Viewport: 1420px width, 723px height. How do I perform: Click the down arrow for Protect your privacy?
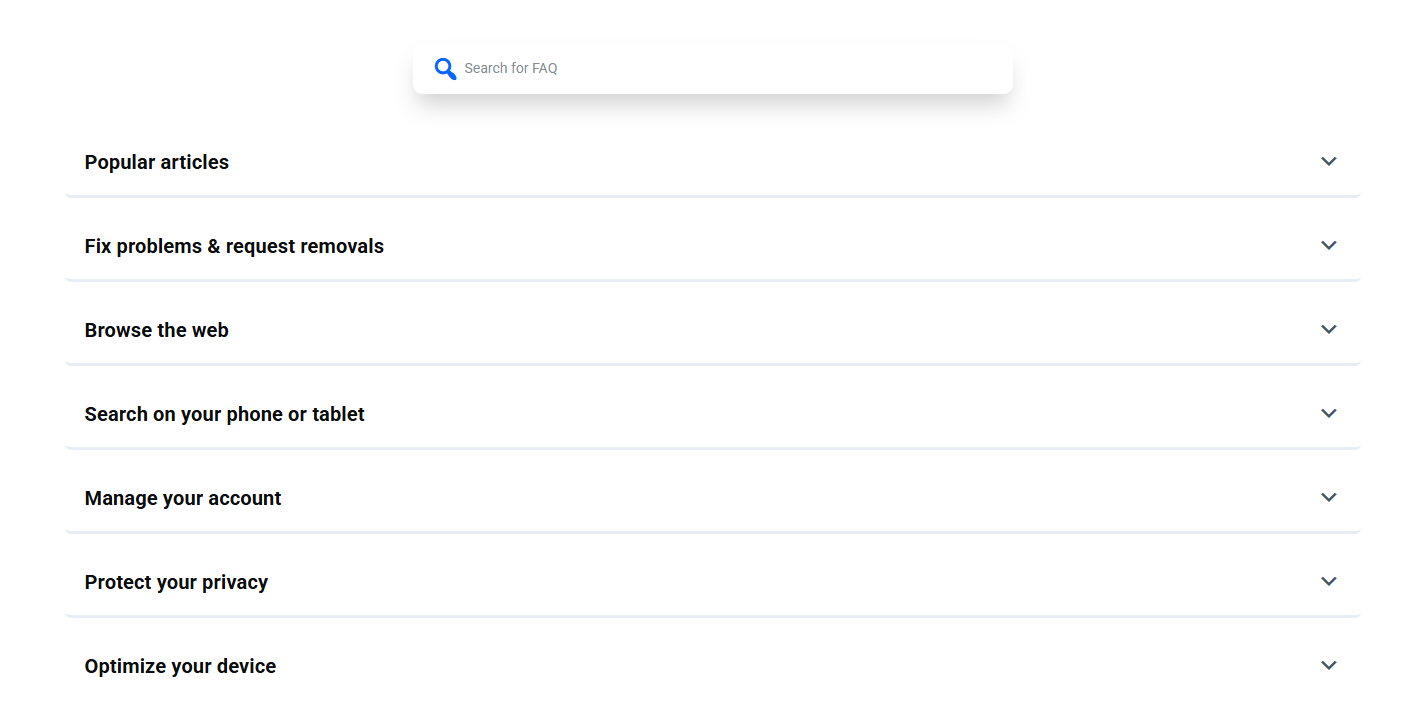(1328, 582)
